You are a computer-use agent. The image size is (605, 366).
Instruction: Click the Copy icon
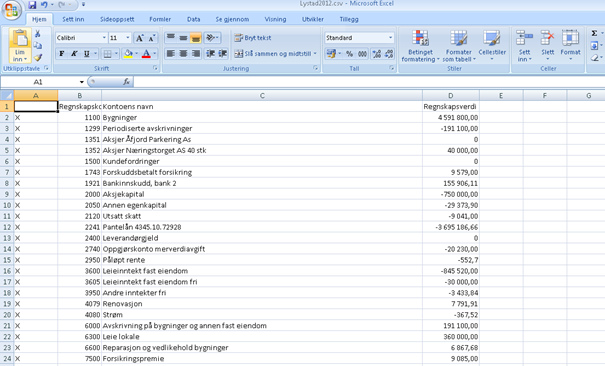[37, 46]
